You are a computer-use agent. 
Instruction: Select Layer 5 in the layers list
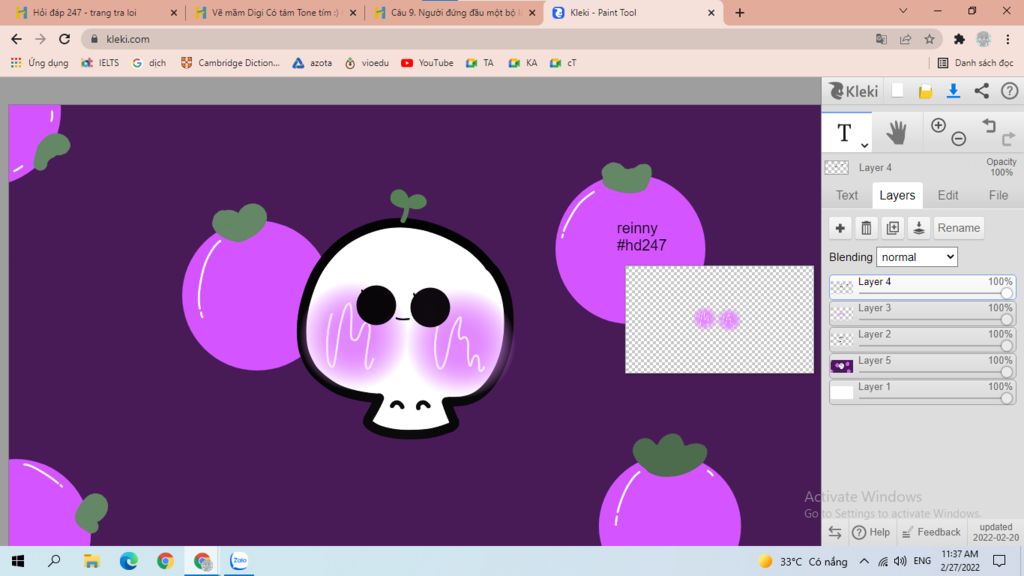click(922, 365)
